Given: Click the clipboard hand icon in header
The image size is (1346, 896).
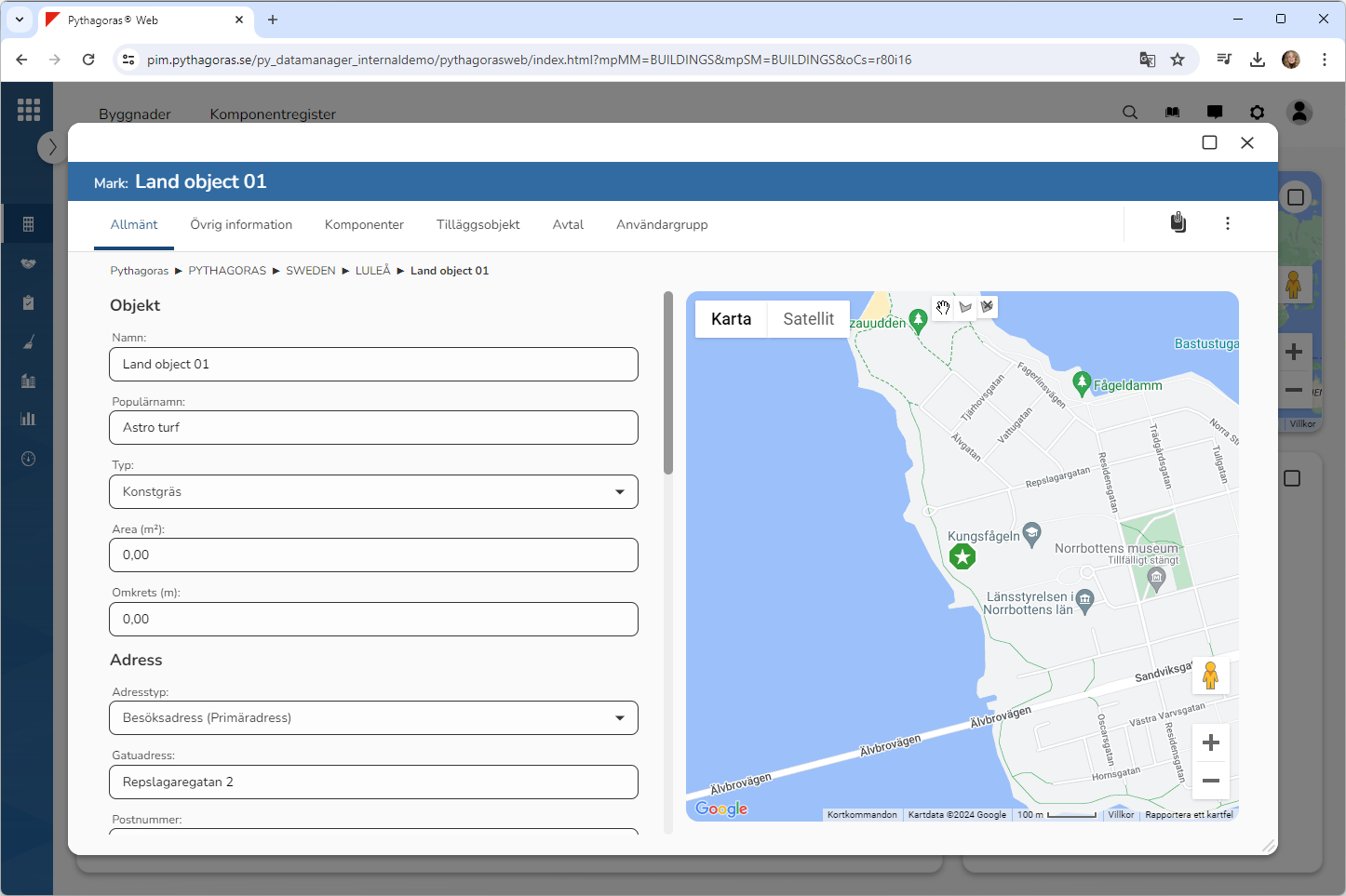Looking at the screenshot, I should (x=1178, y=223).
